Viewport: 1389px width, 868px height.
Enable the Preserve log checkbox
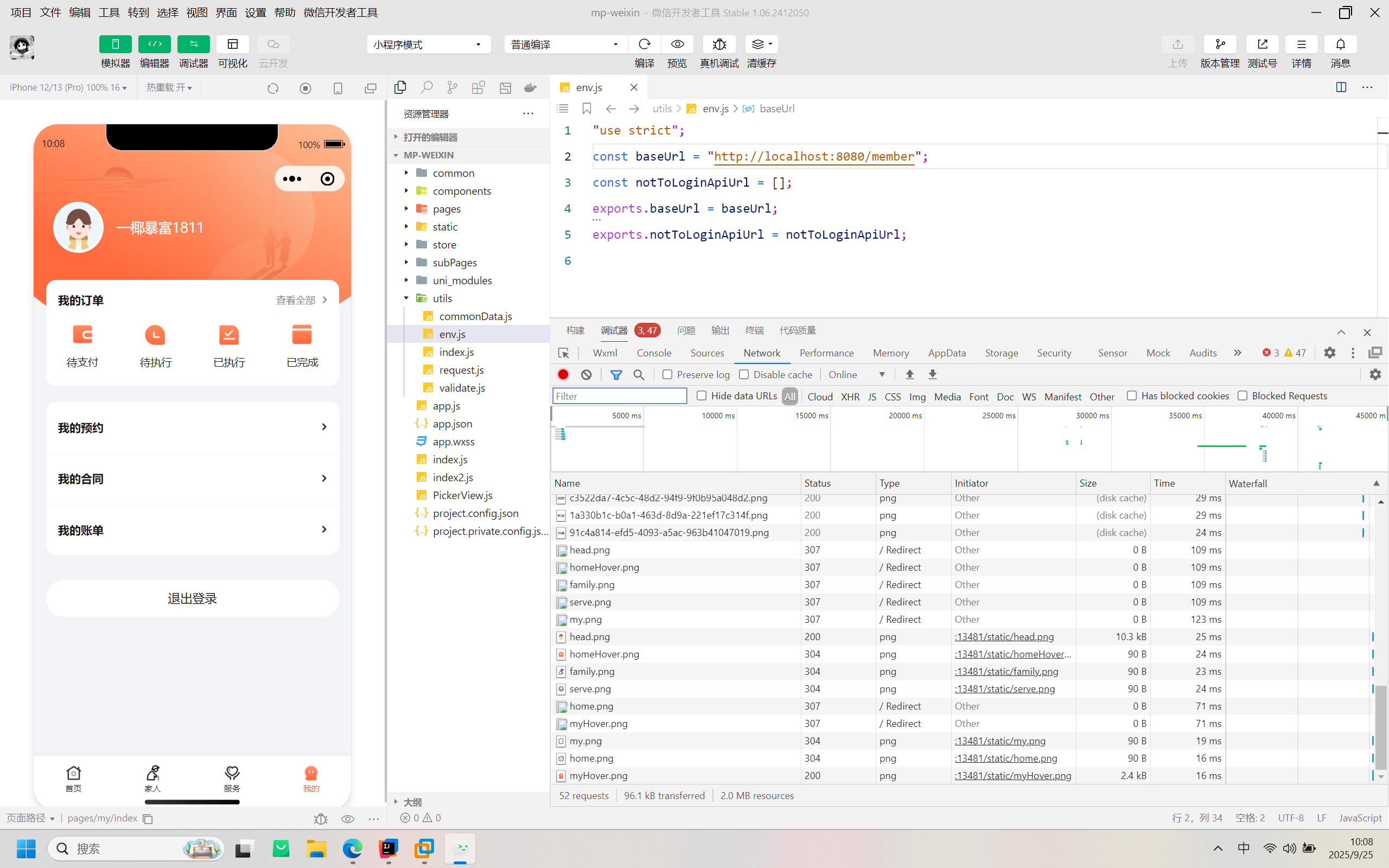pyautogui.click(x=667, y=374)
